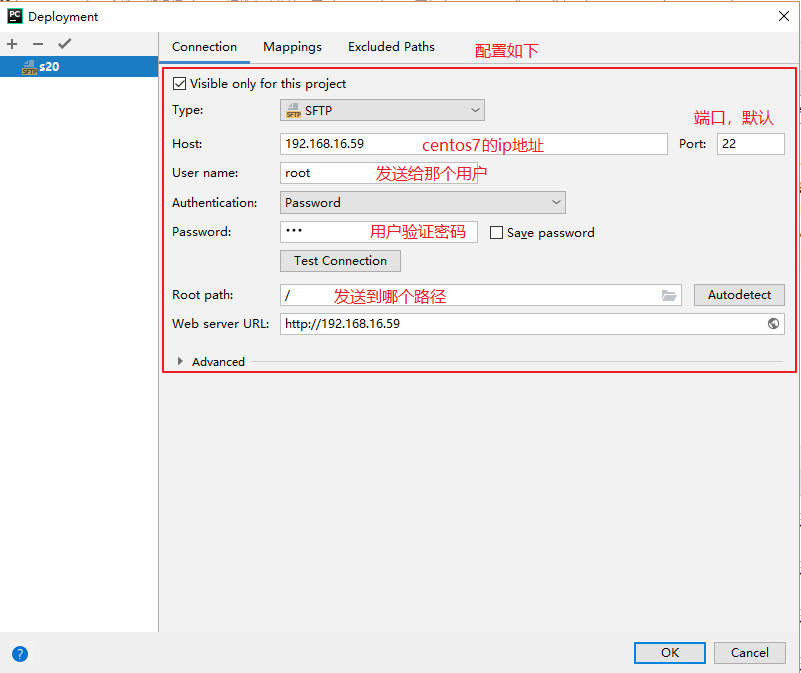Select the s20 SFTP server entry
This screenshot has width=801, height=673.
(79, 66)
